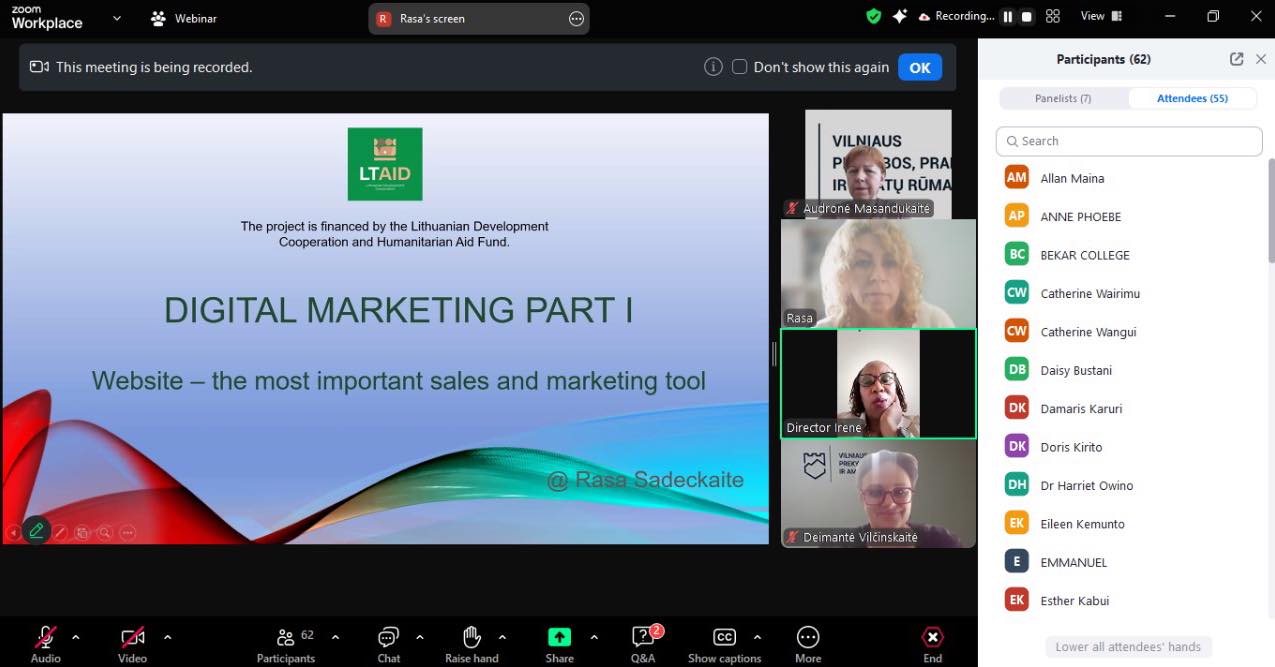Check the "Don't show this again" checkbox
This screenshot has height=667, width=1275.
pos(740,67)
